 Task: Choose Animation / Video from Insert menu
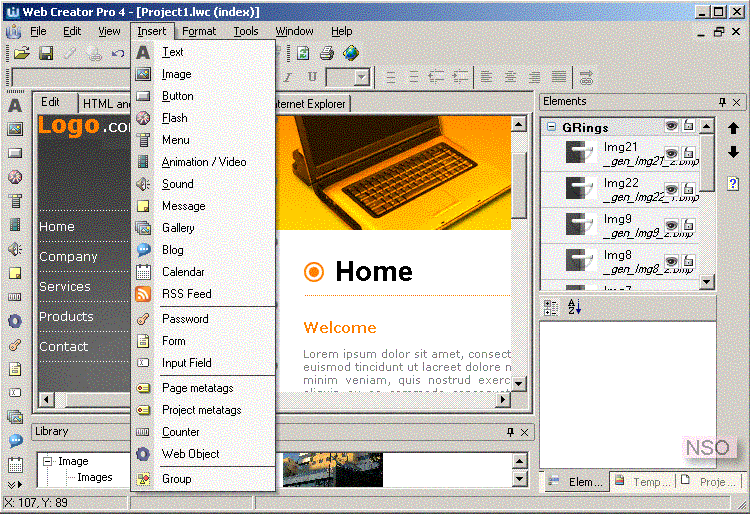[203, 162]
